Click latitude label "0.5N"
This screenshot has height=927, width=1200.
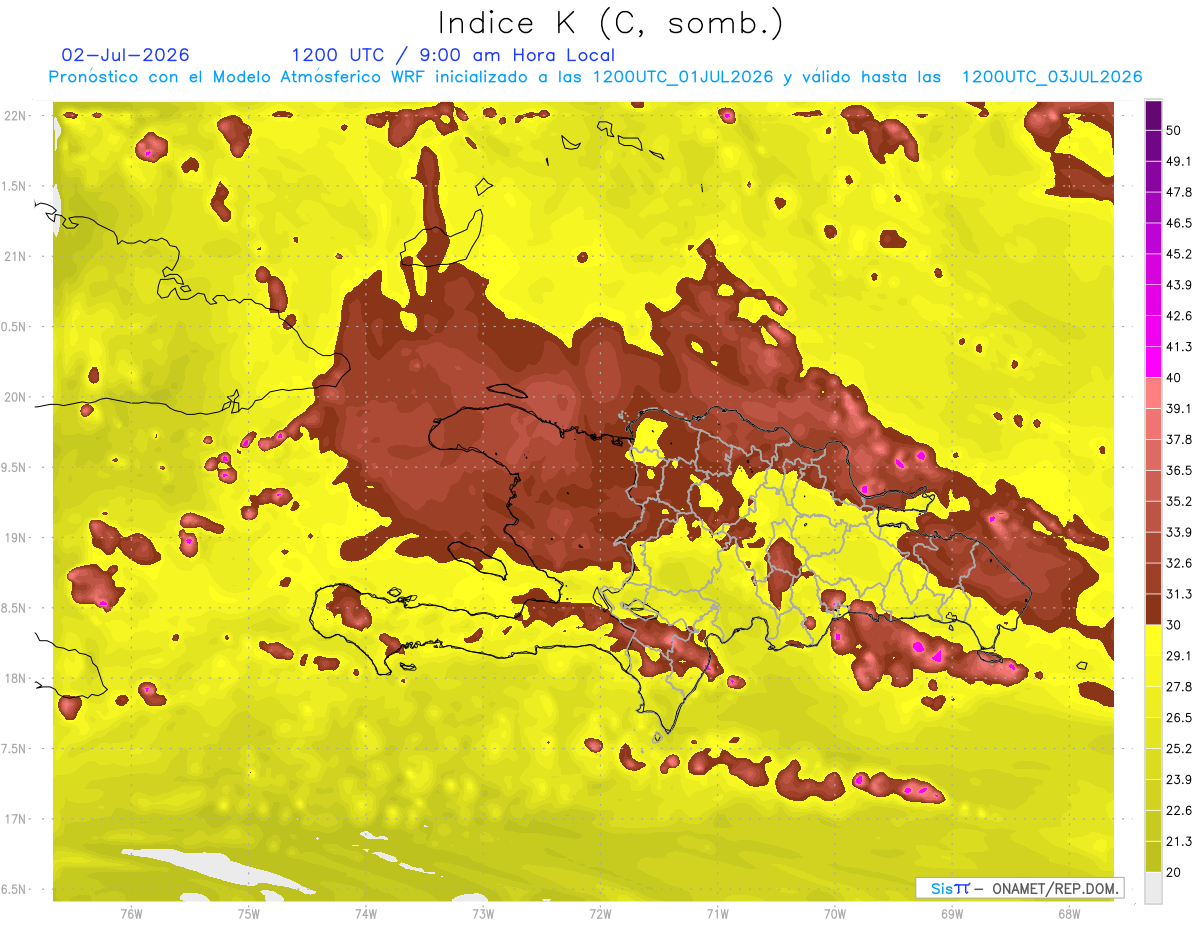coord(13,327)
